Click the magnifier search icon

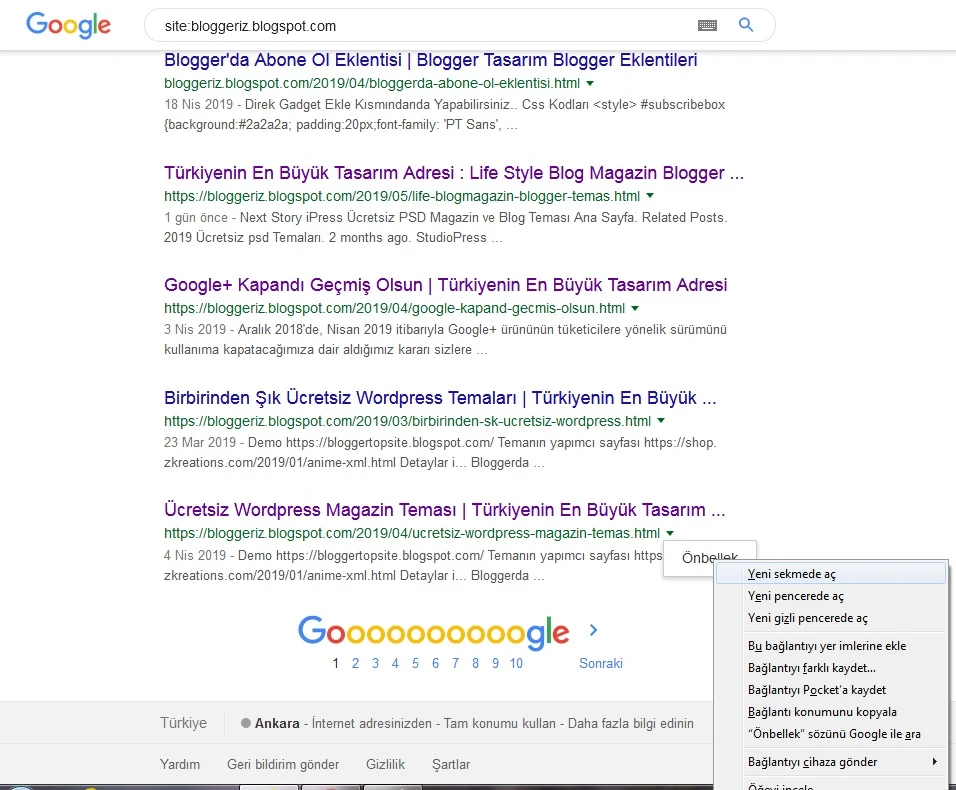click(746, 25)
